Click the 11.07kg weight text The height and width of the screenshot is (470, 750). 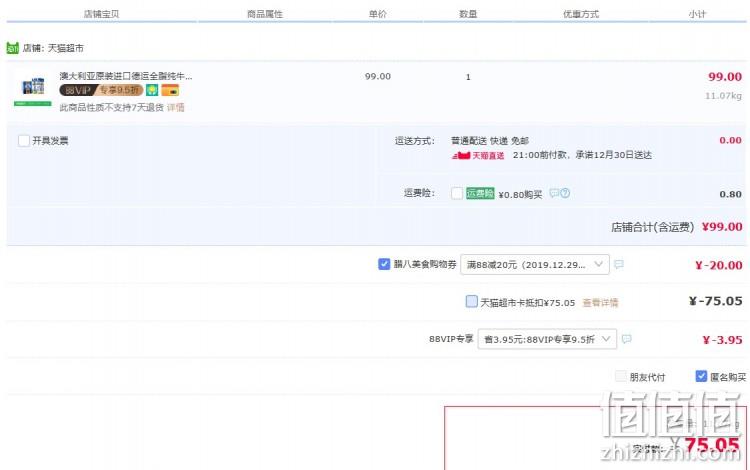724,96
